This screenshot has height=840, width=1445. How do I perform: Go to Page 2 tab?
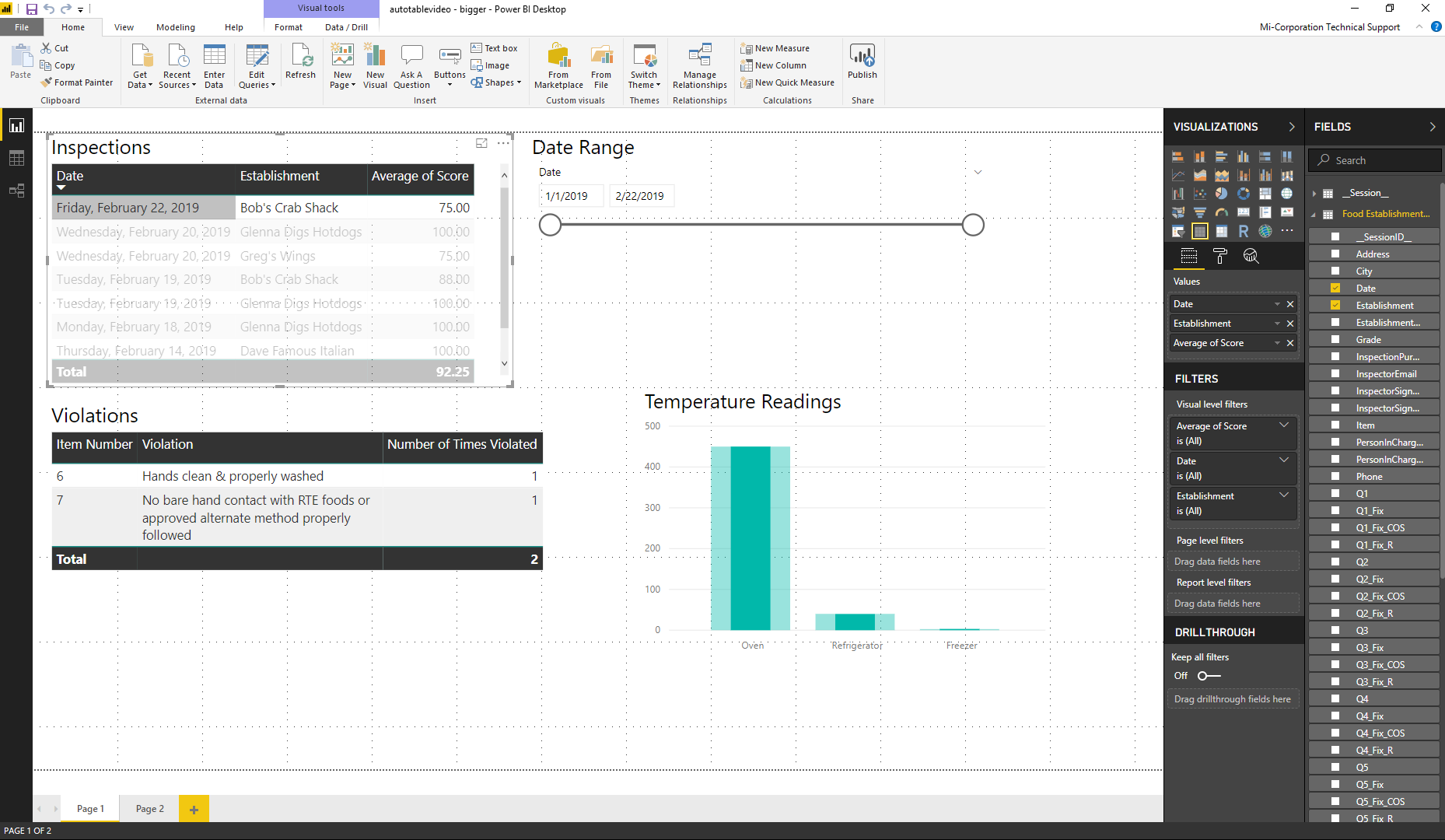point(150,809)
